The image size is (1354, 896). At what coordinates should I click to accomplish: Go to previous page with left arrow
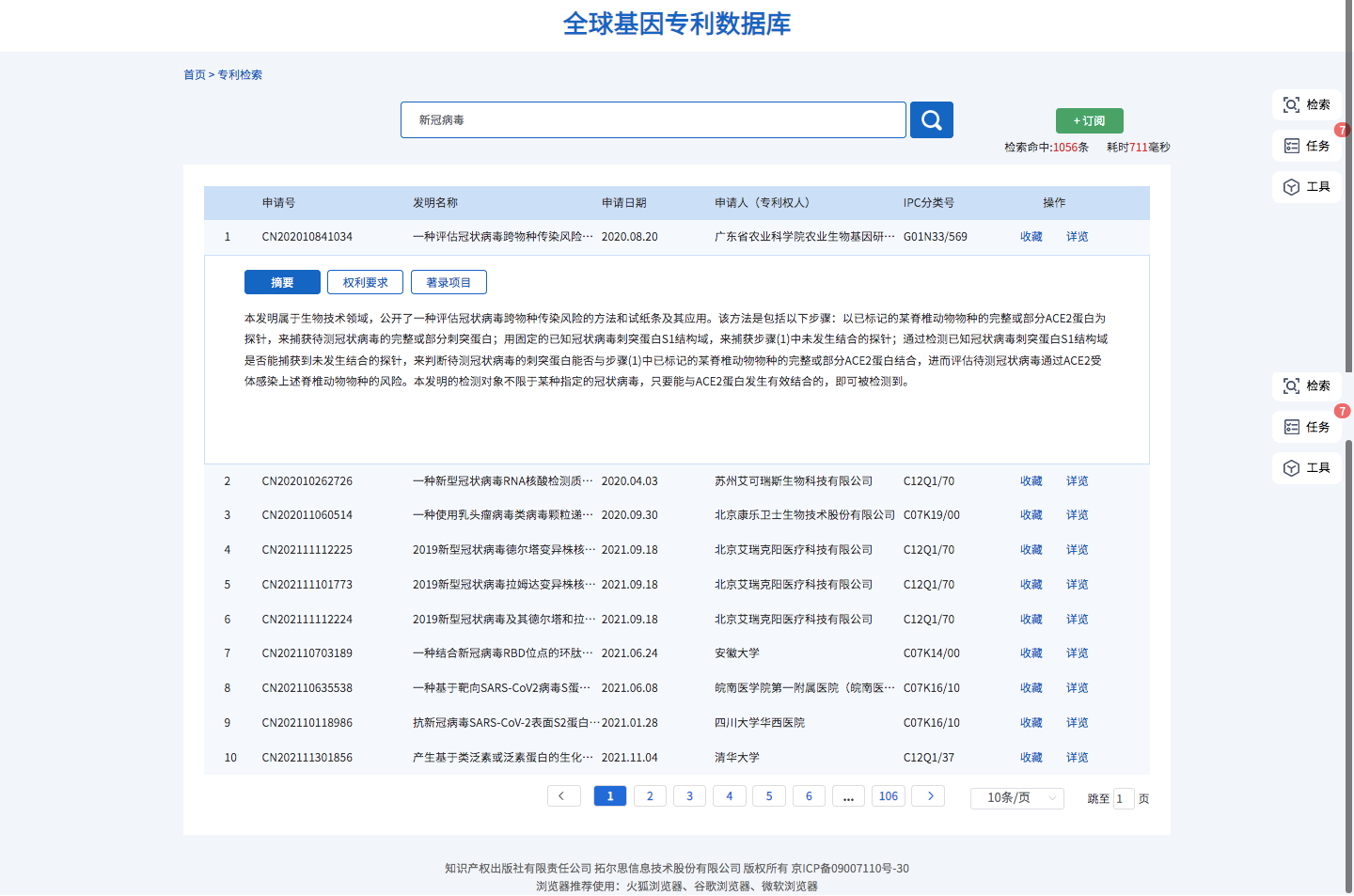click(x=563, y=796)
